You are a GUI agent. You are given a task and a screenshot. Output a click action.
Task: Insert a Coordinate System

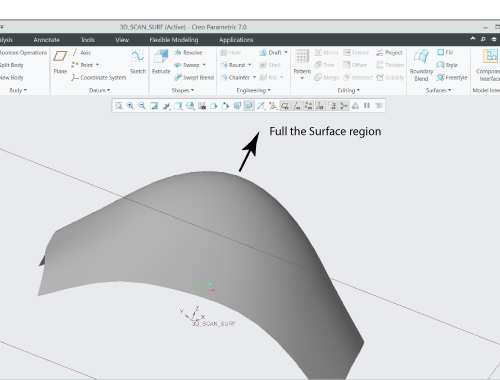[99, 78]
